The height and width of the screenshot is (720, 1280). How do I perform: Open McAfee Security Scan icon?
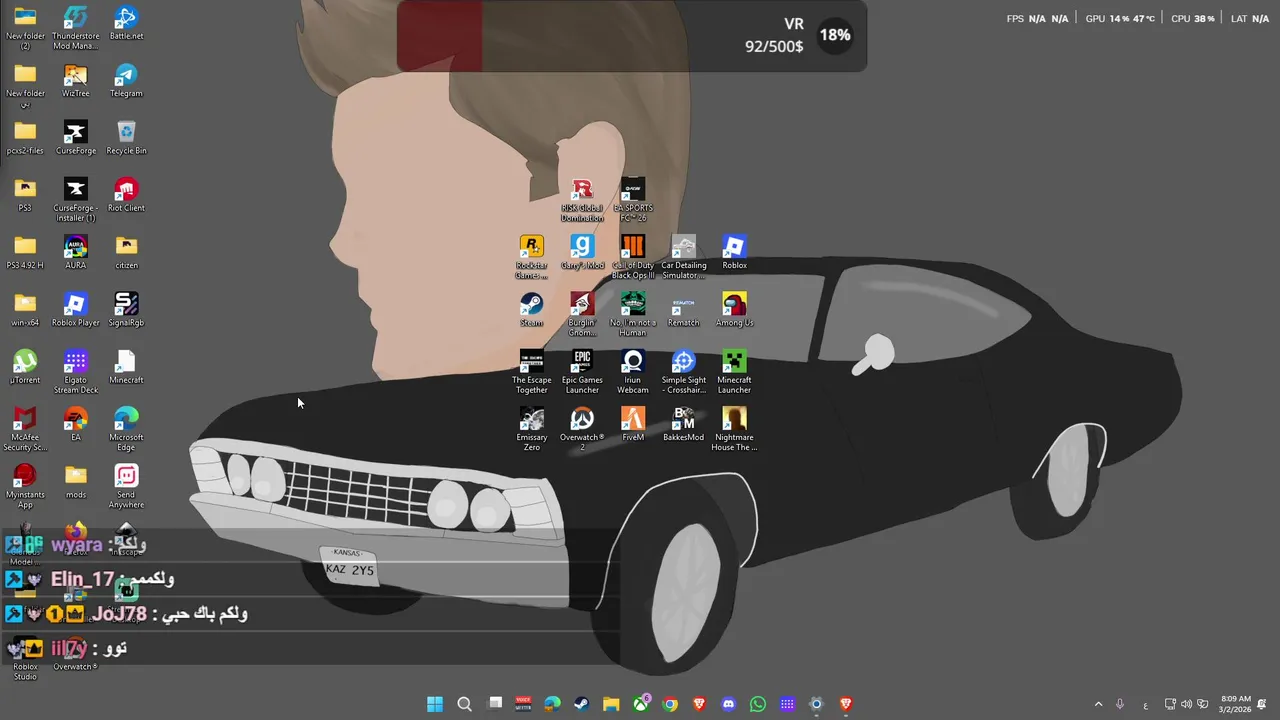point(25,428)
